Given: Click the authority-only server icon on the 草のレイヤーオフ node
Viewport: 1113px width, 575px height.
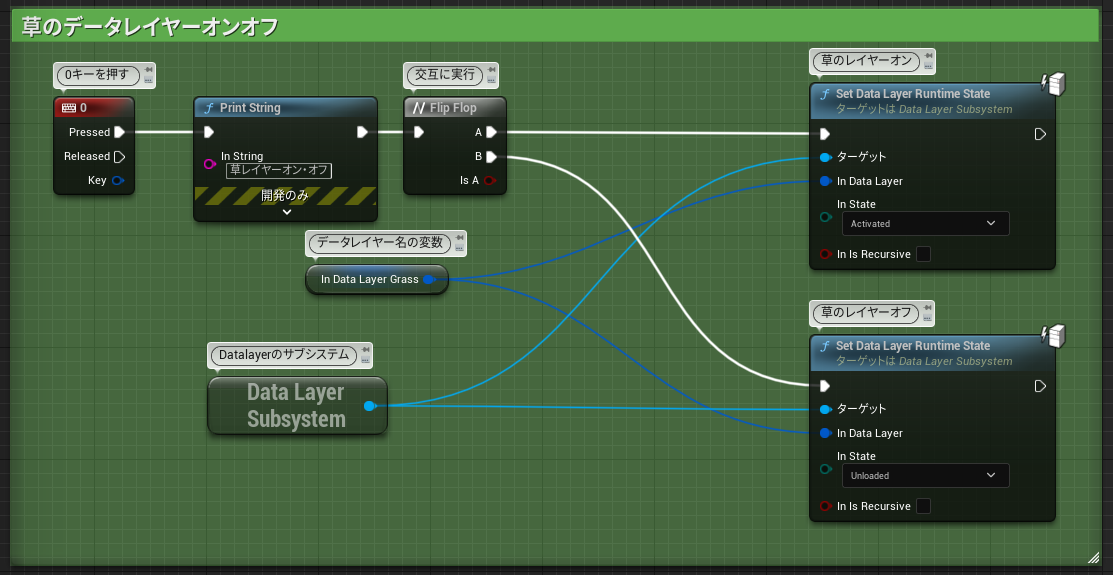Looking at the screenshot, I should tap(1054, 336).
